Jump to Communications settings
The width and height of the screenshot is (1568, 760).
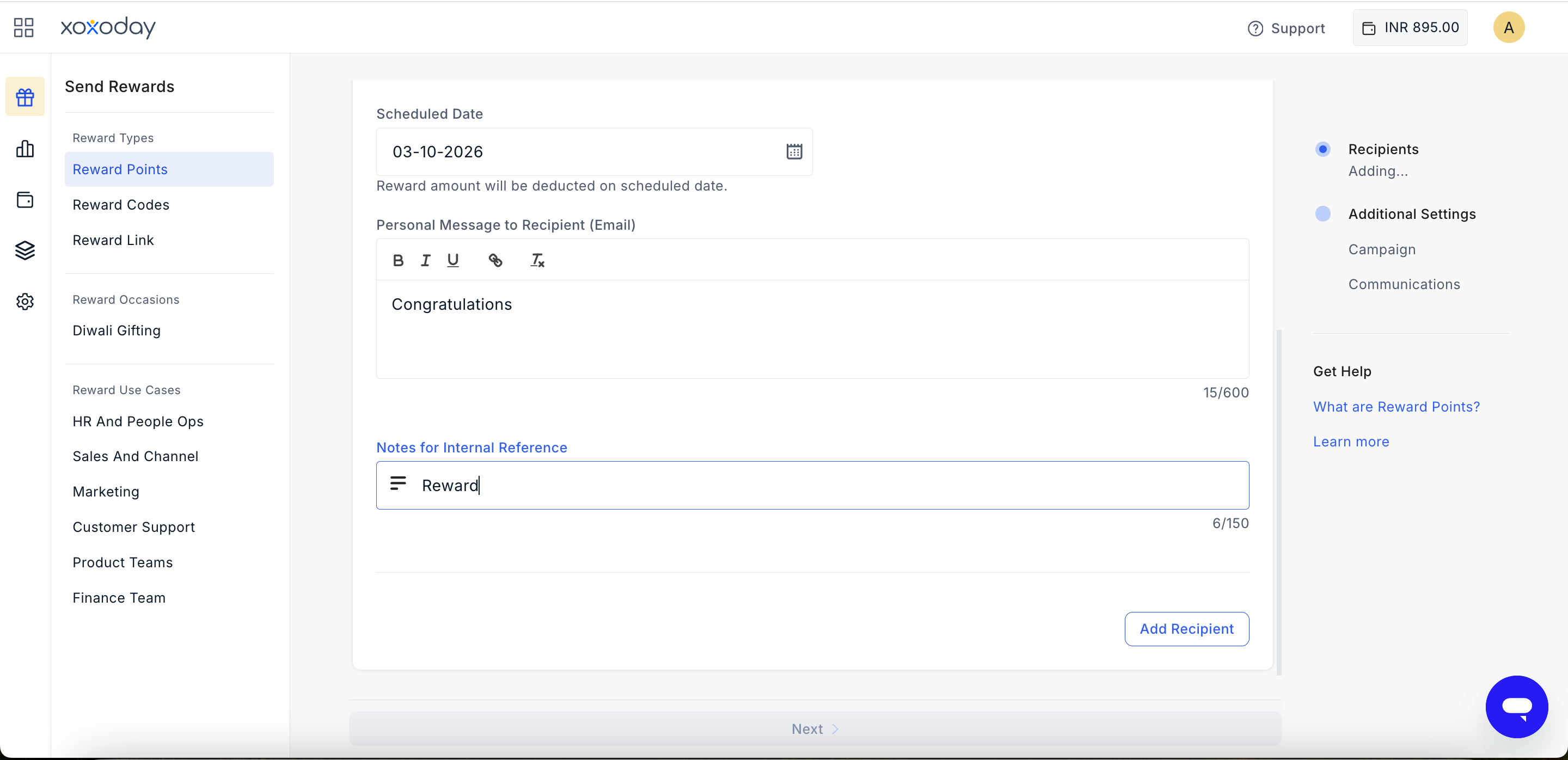coord(1404,284)
